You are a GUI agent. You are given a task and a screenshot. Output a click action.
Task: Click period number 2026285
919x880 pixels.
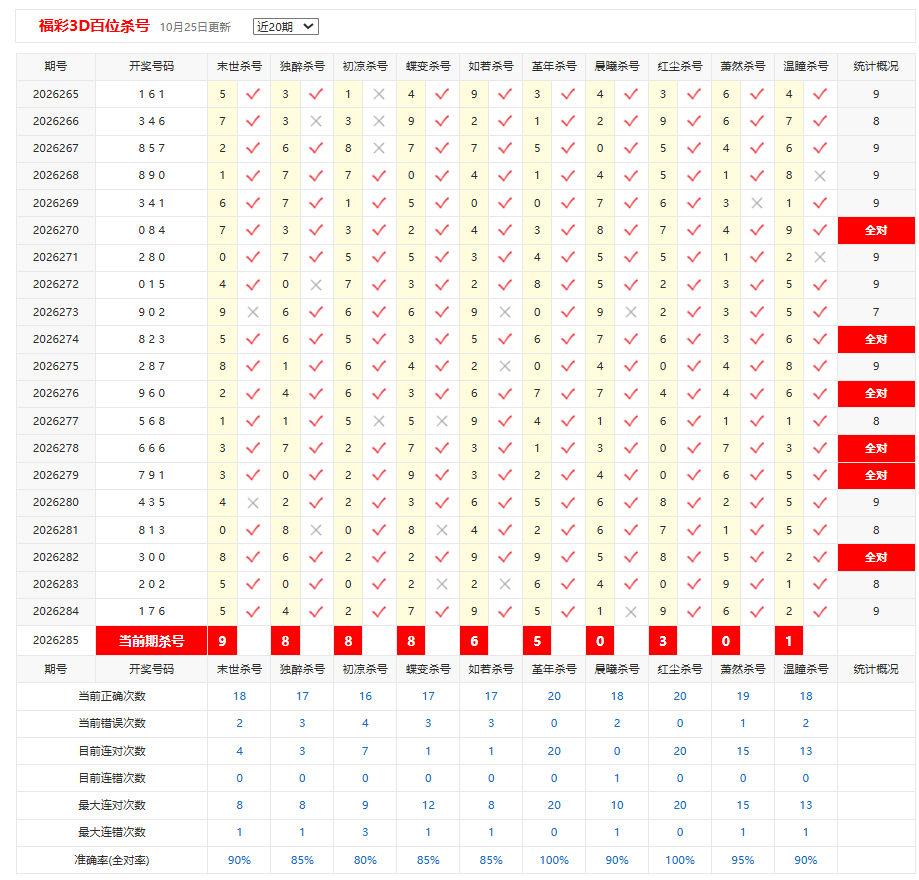(x=56, y=640)
